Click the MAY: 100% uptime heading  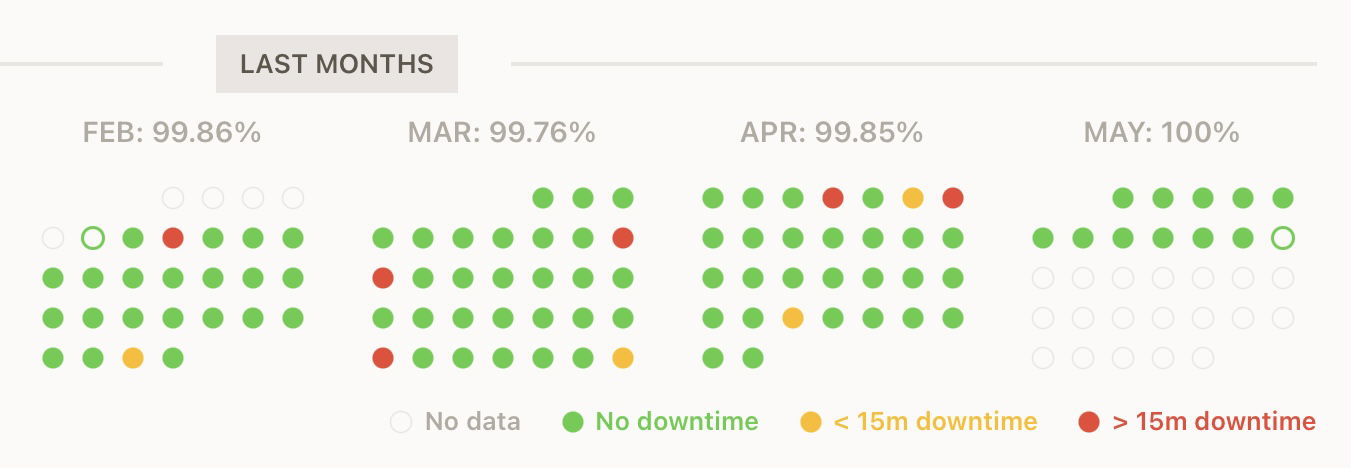[1162, 132]
